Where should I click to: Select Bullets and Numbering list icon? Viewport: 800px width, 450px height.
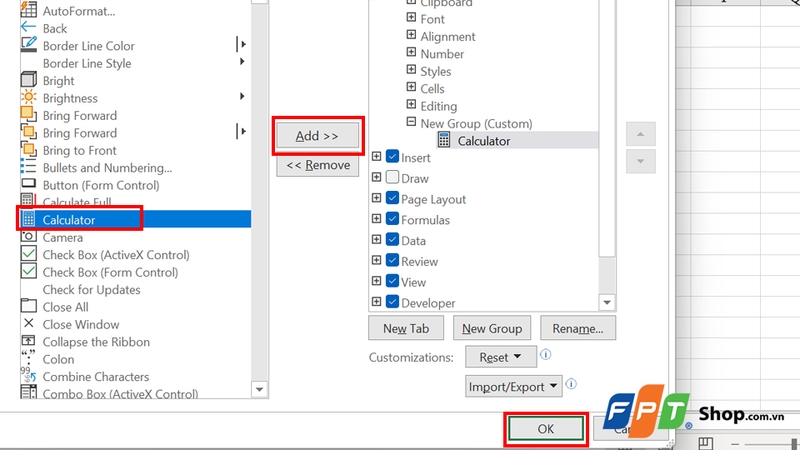point(29,167)
